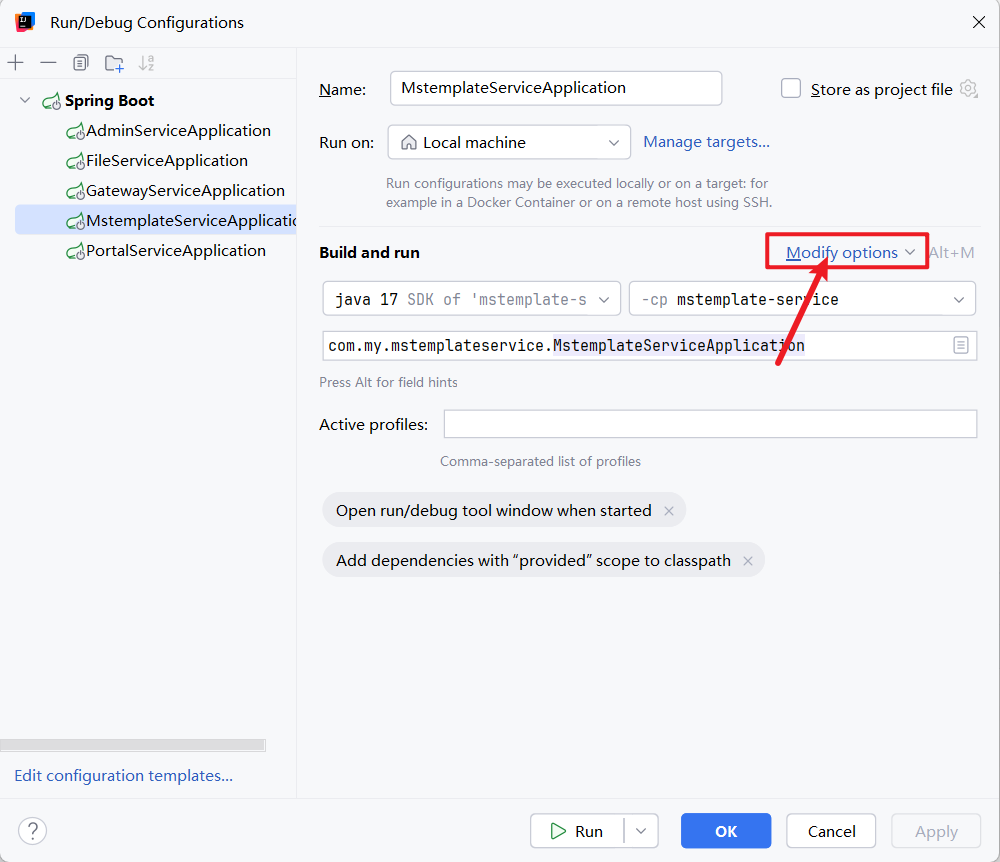Remove selected configuration with minus icon
The image size is (1000, 862).
point(48,62)
